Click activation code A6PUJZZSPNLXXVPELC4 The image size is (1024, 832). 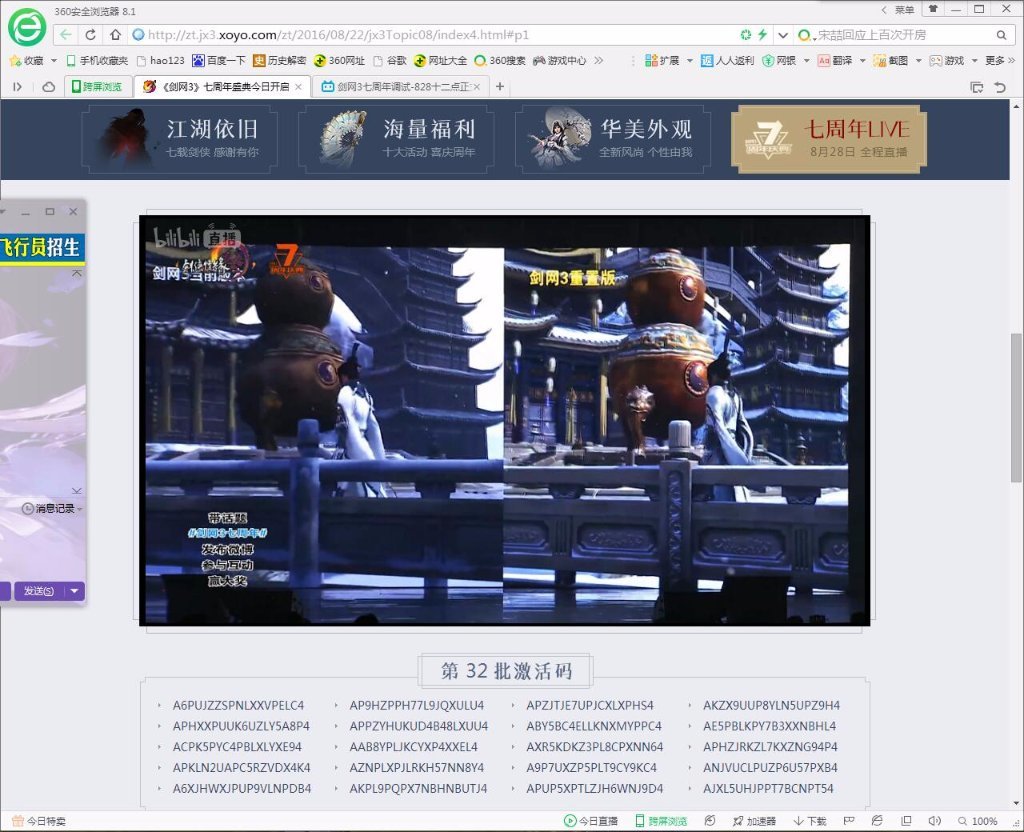(238, 705)
